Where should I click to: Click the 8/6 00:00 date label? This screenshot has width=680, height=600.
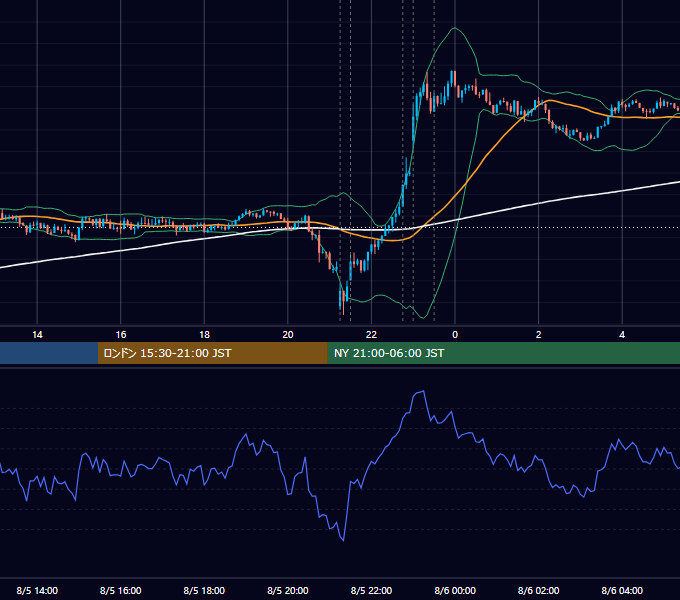pos(455,590)
